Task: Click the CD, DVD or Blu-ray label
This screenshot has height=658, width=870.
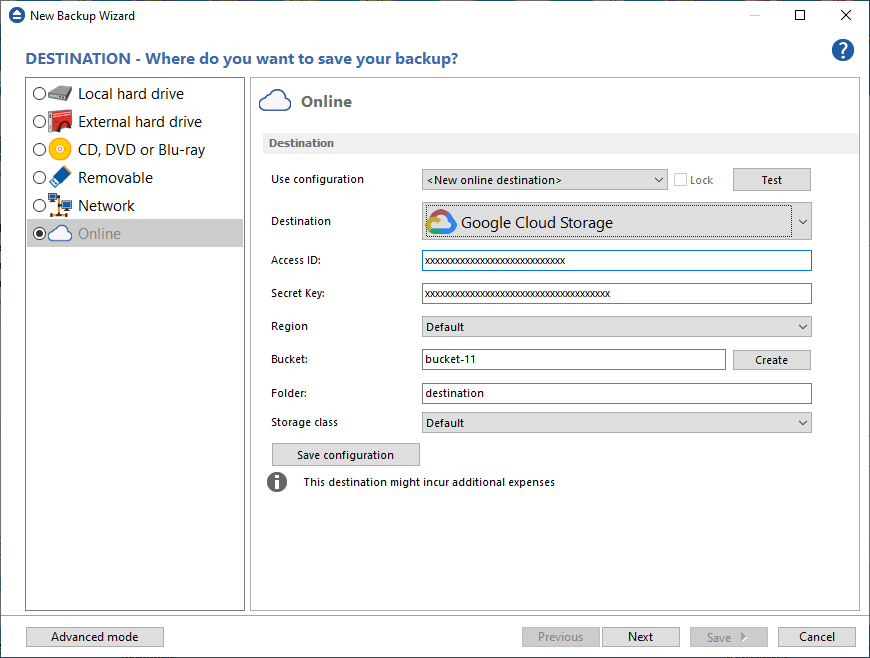Action: pyautogui.click(x=141, y=149)
